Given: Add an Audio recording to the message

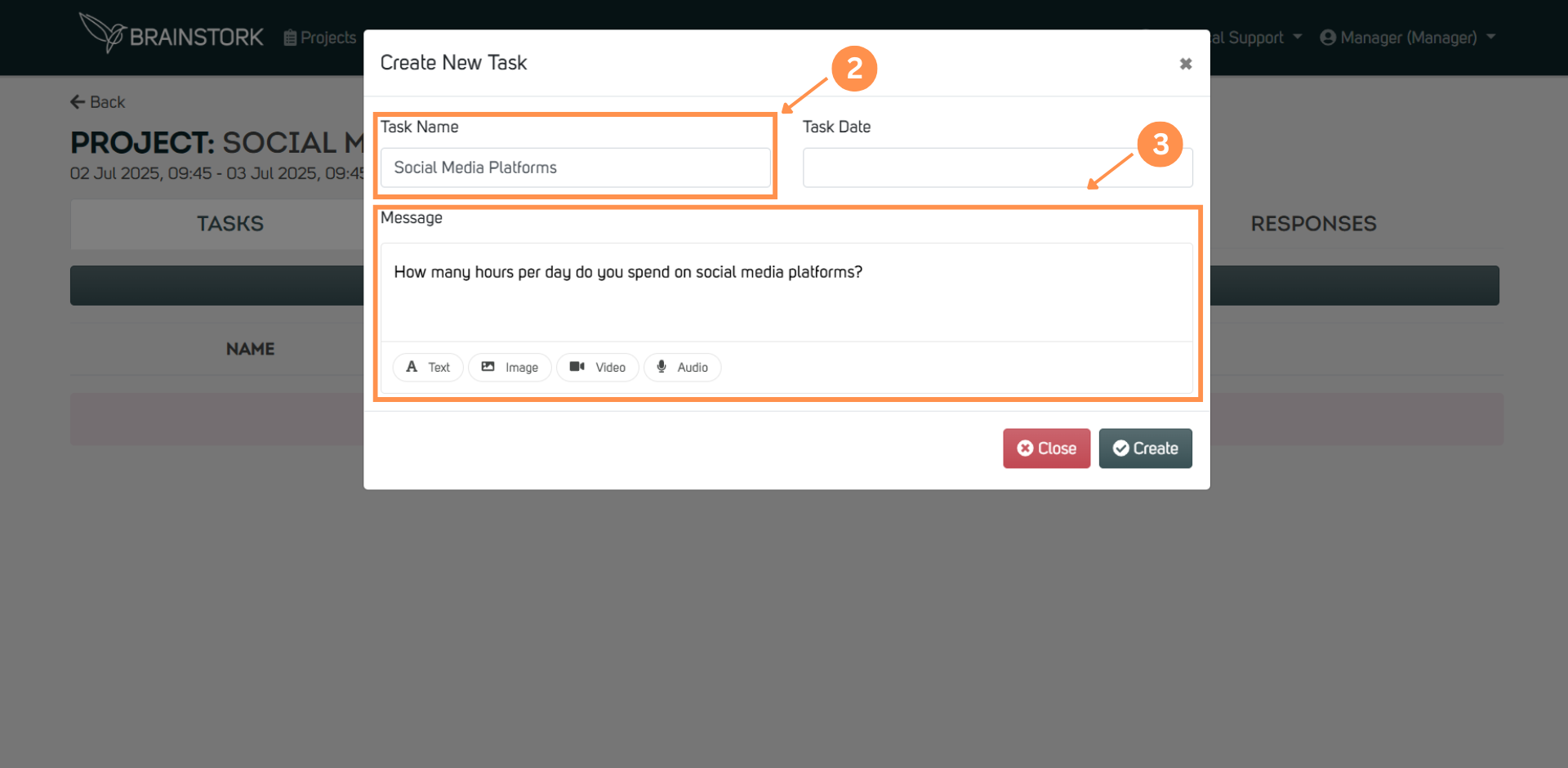Looking at the screenshot, I should tap(682, 368).
